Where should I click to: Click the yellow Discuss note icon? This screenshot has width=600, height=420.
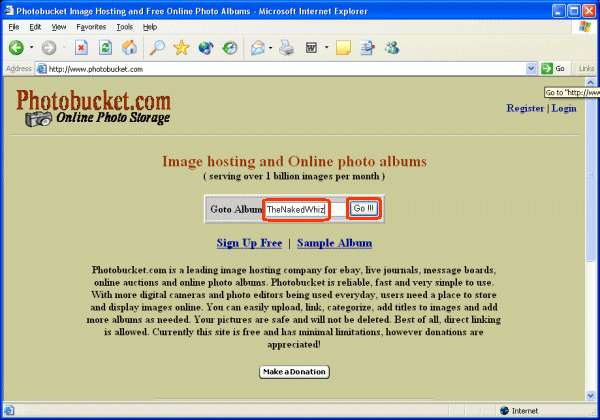(x=343, y=48)
